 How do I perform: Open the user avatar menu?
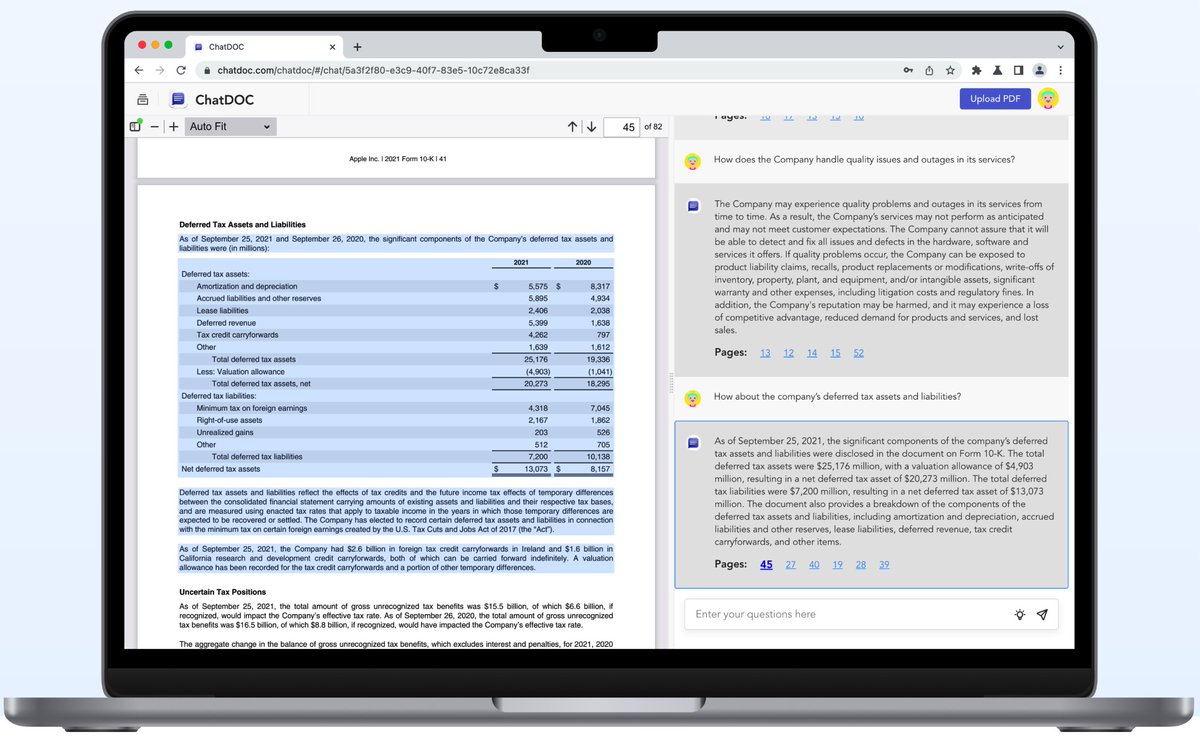coord(1048,98)
